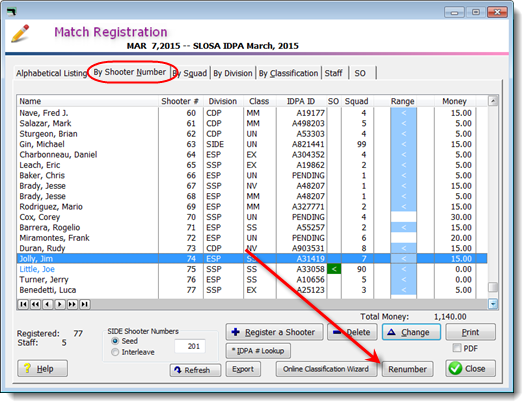Enable the PDF checkbox
The image size is (529, 408).
pos(457,348)
